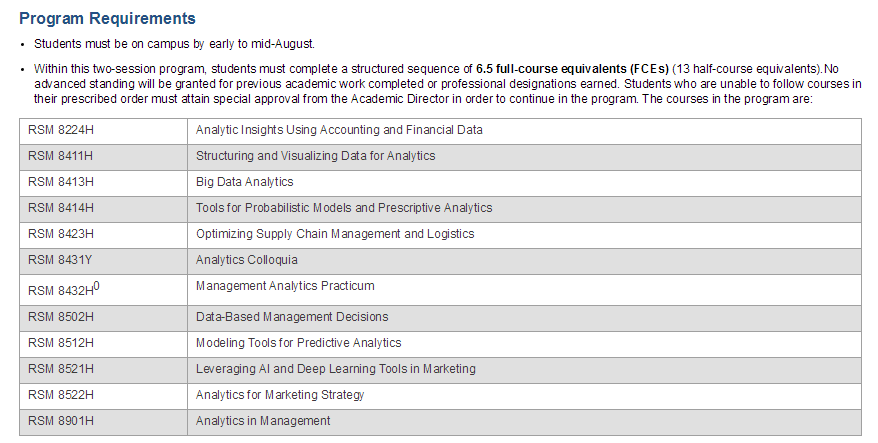Screen dimensions: 878x443
Task: Select the RSM 8901H table cell
Action: pos(104,422)
